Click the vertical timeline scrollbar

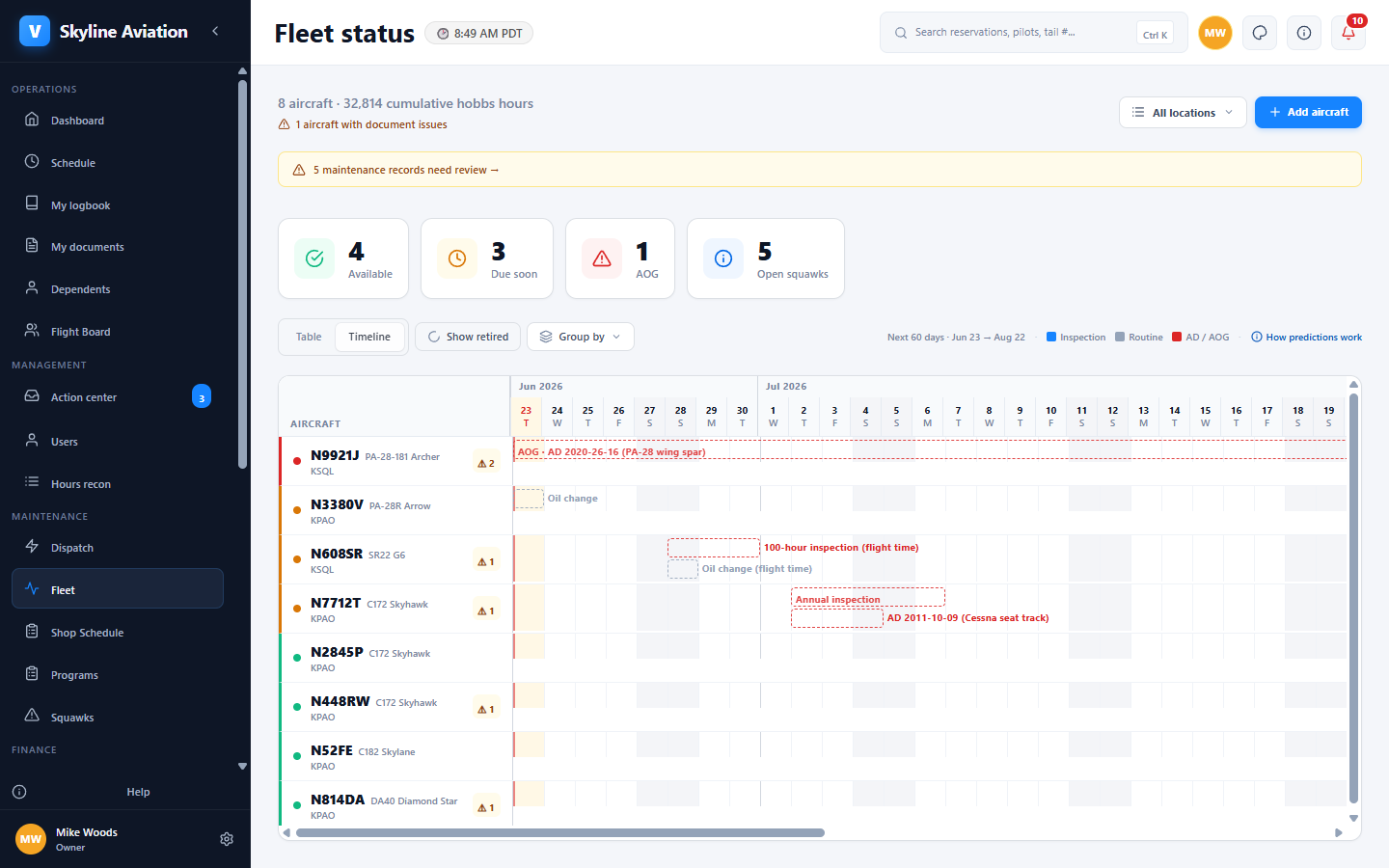1353,598
